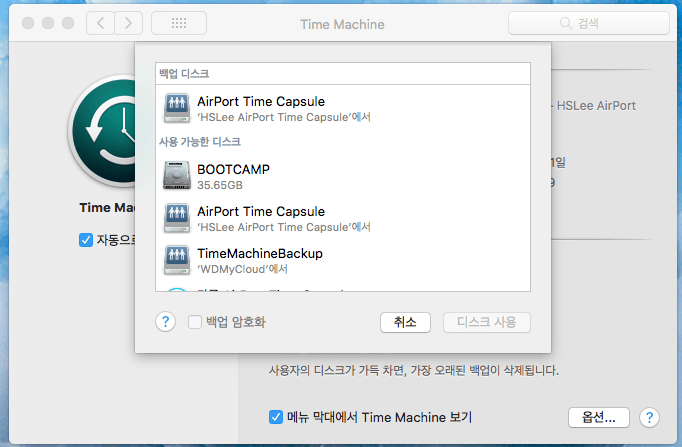
Task: Toggle automatic backup checkbox (자동으로)
Action: point(86,240)
